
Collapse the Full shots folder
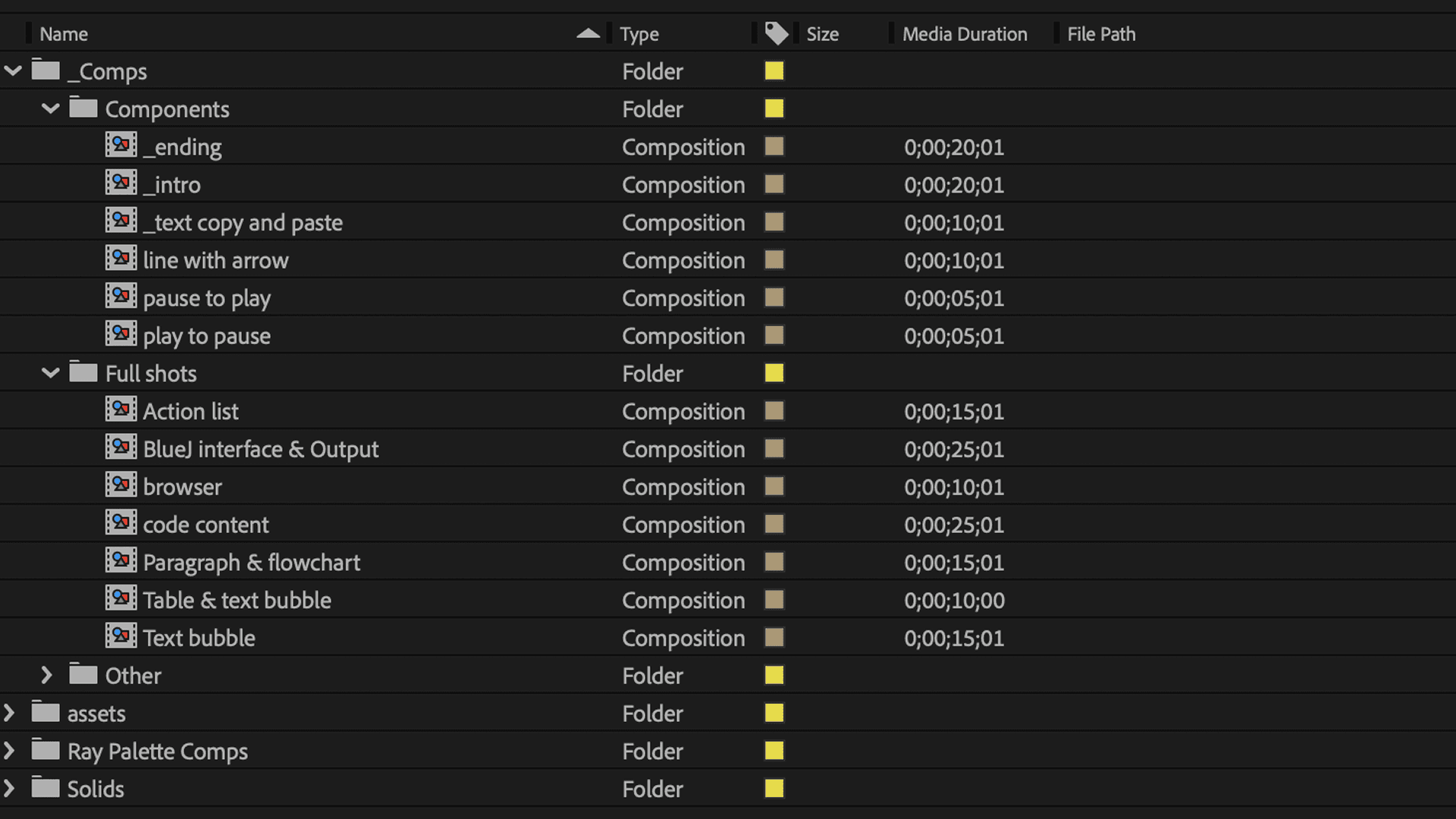tap(50, 373)
